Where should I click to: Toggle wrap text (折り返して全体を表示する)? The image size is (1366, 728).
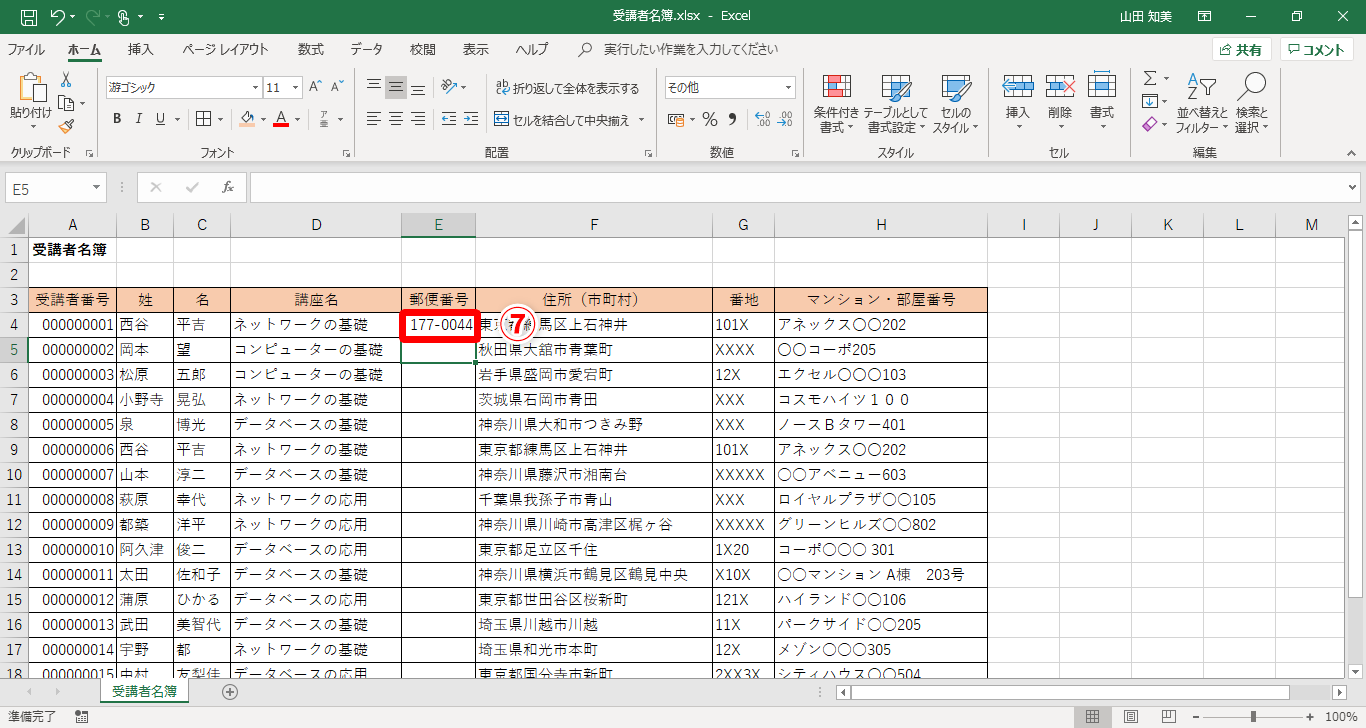pyautogui.click(x=567, y=88)
